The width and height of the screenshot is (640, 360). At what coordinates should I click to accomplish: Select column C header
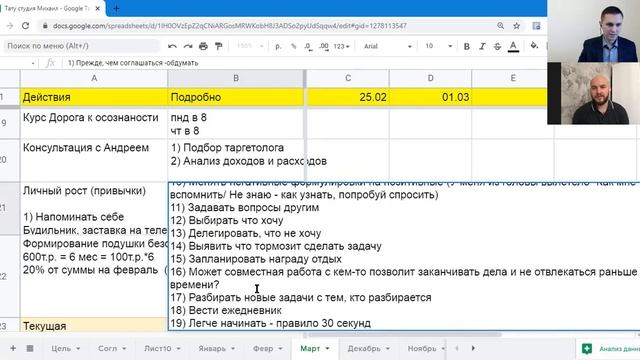tap(348, 78)
